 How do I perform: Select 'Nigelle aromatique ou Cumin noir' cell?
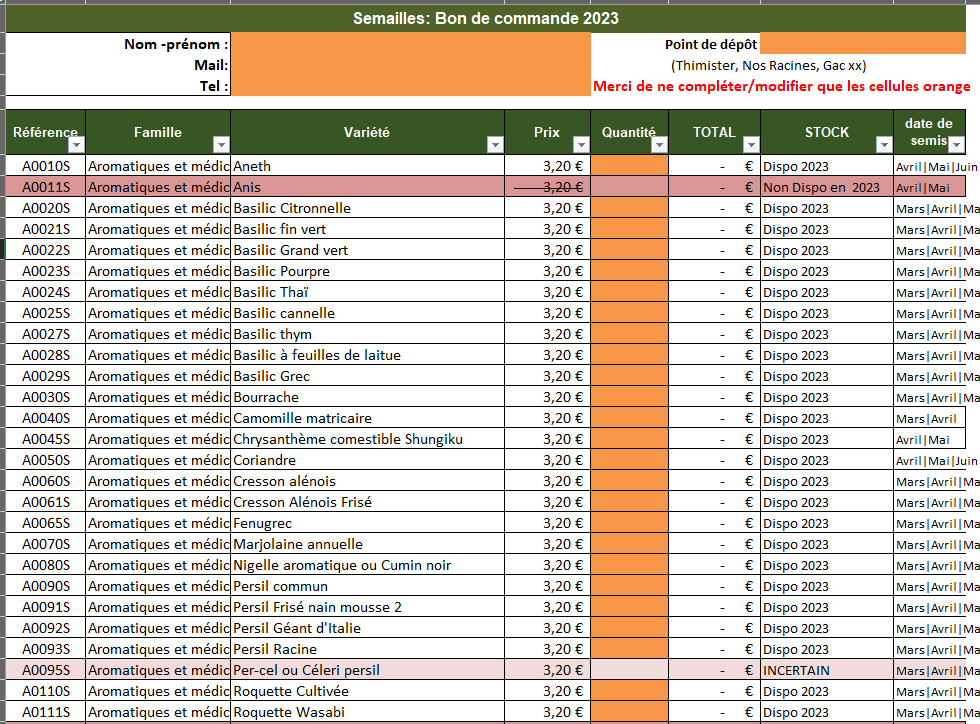368,565
